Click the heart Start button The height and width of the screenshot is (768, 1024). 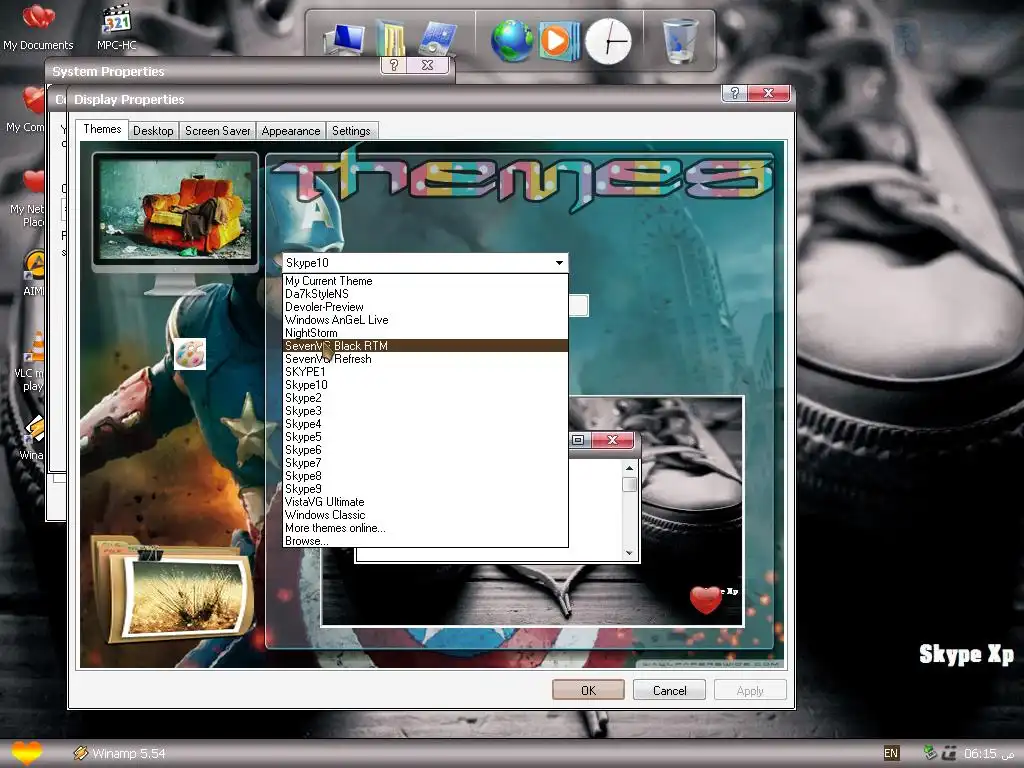[26, 753]
